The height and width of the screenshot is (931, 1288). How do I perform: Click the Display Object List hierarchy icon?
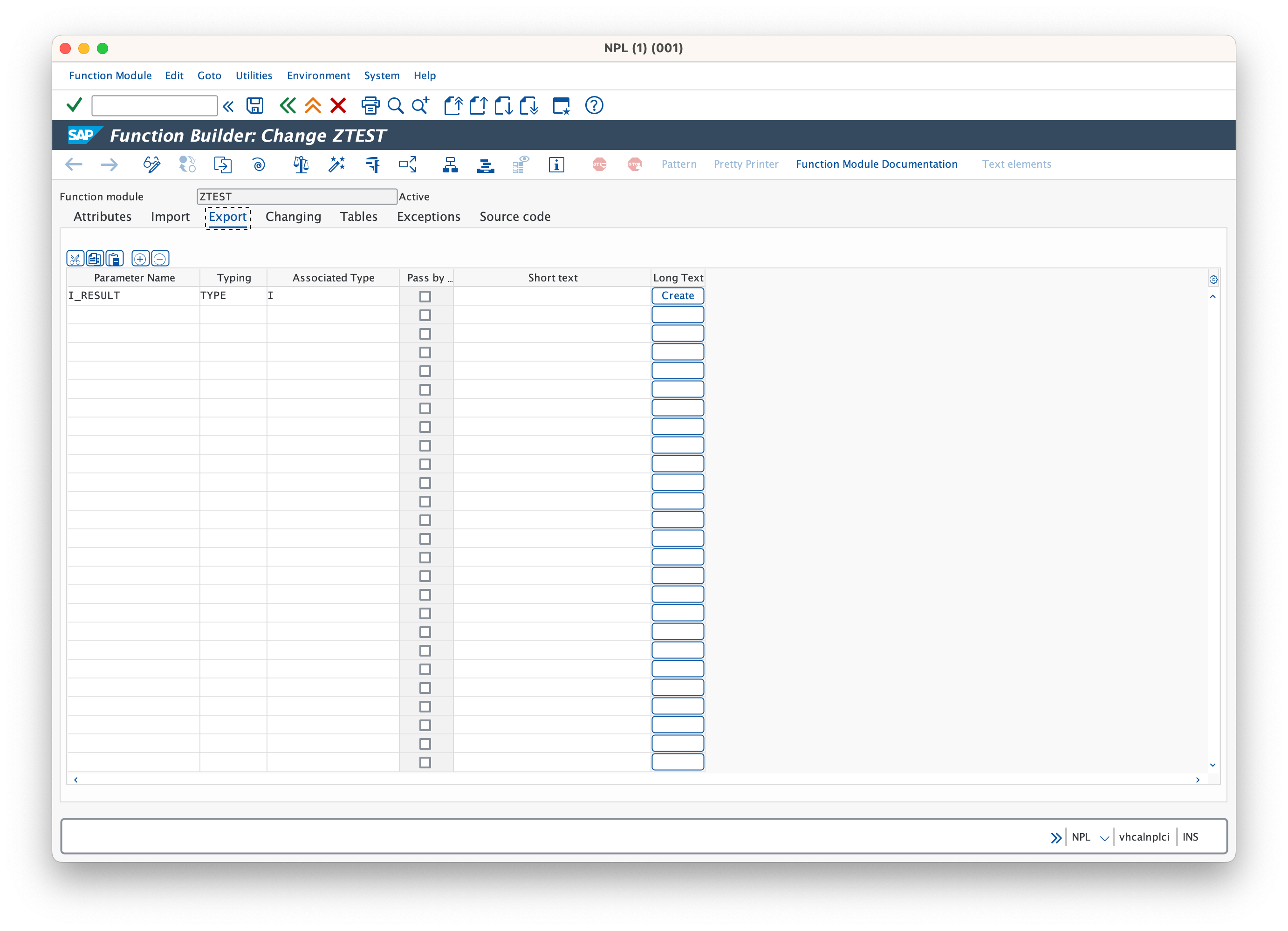(x=450, y=165)
